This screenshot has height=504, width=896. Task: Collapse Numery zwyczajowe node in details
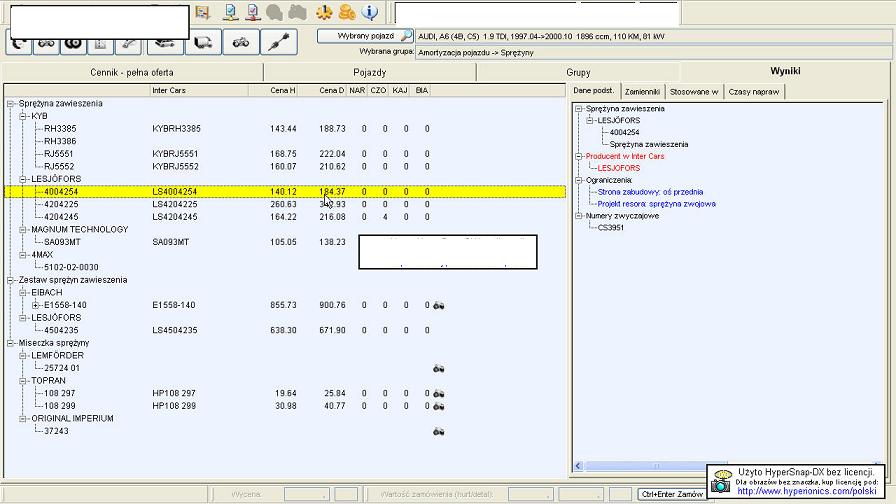[578, 216]
